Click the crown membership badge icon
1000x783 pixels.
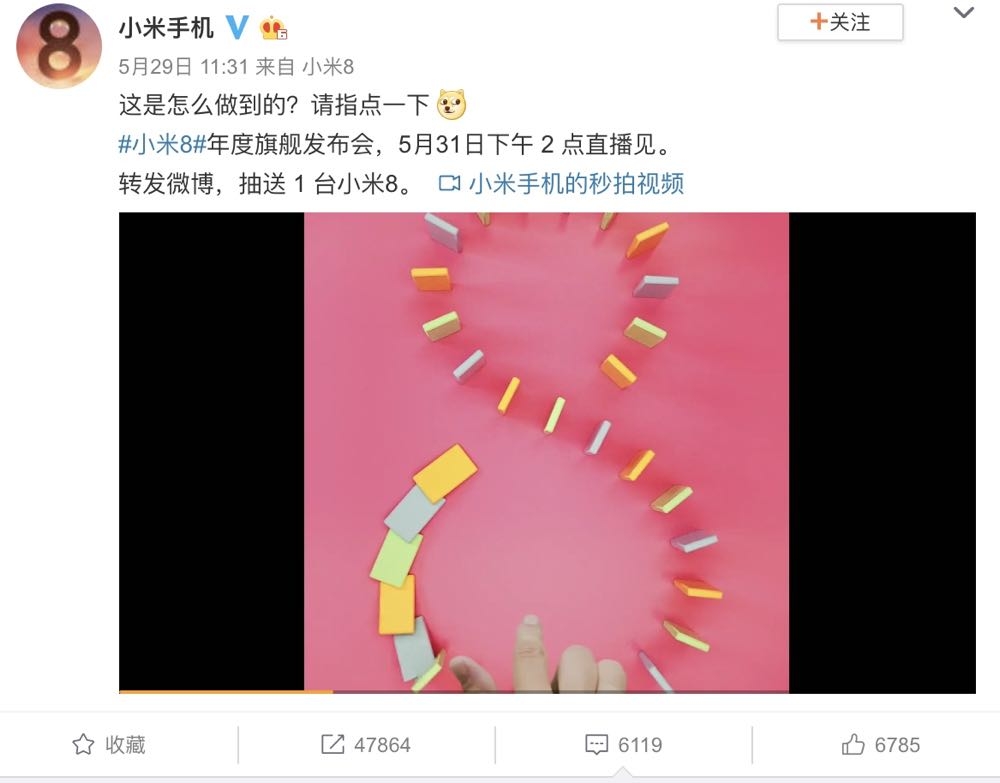(x=273, y=28)
